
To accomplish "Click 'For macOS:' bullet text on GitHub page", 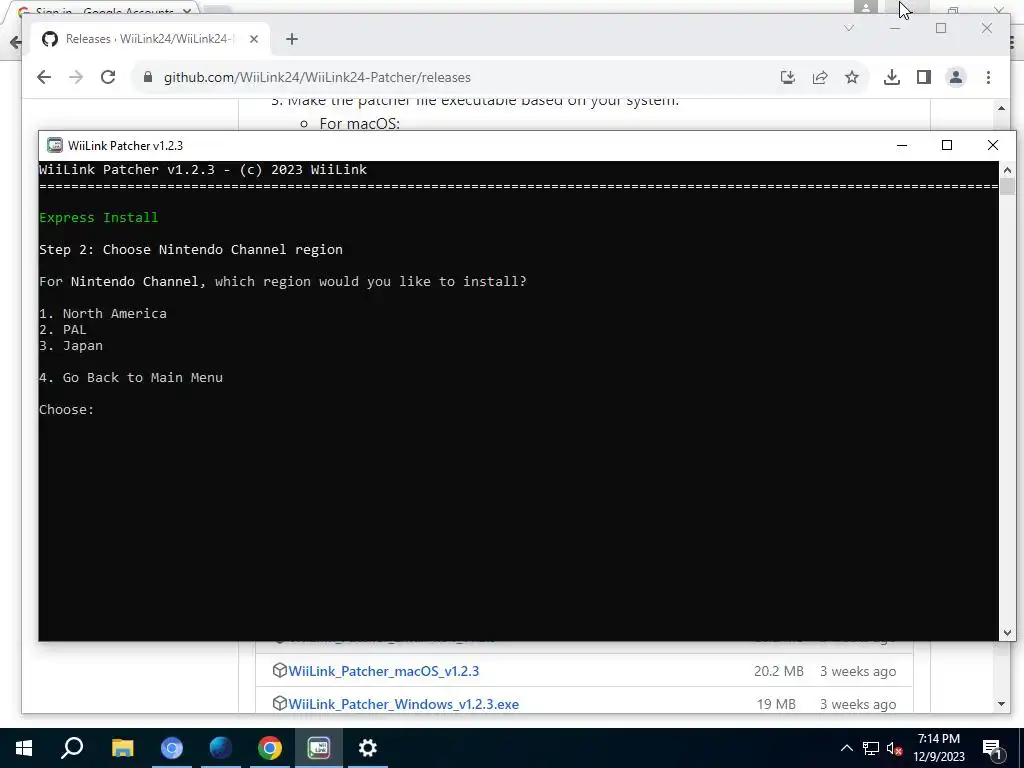I will tap(359, 123).
